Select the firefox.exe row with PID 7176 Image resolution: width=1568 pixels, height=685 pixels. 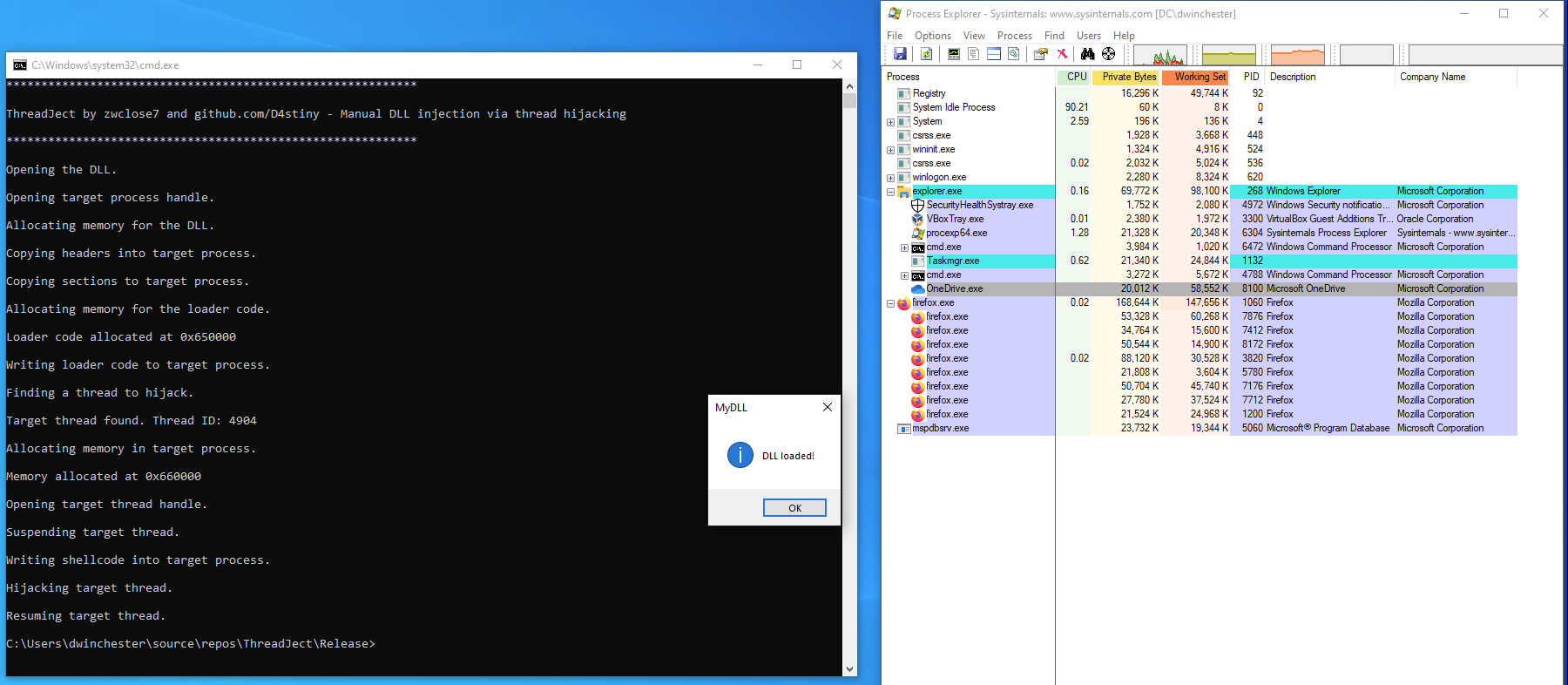pyautogui.click(x=1200, y=386)
